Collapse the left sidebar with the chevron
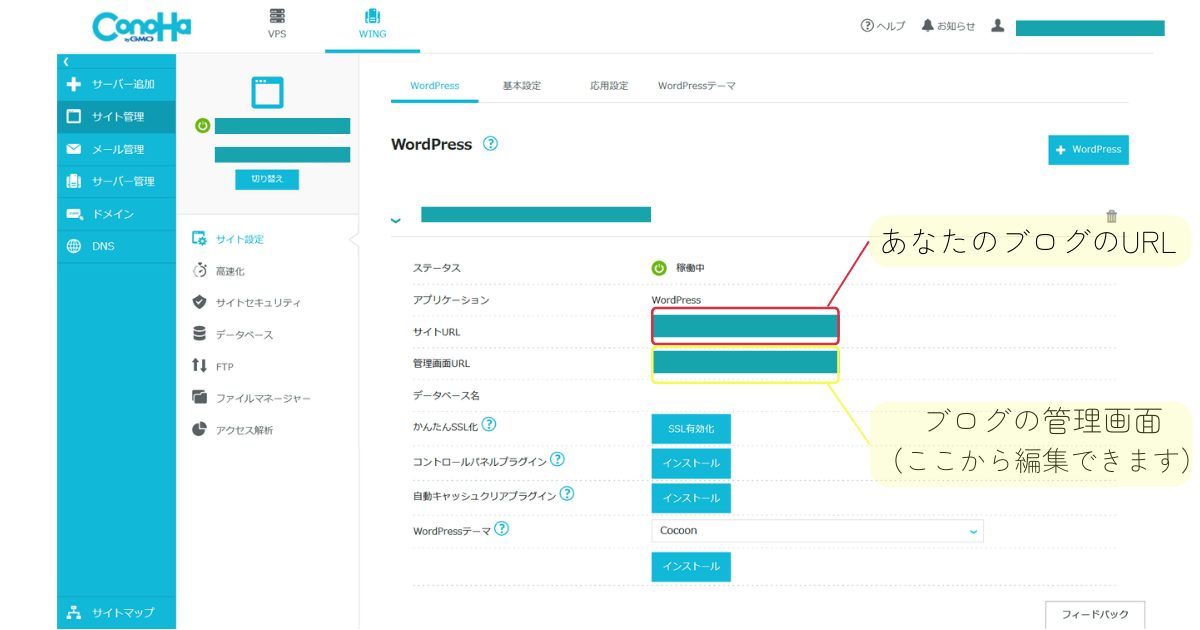Image resolution: width=1200 pixels, height=630 pixels. click(66, 62)
